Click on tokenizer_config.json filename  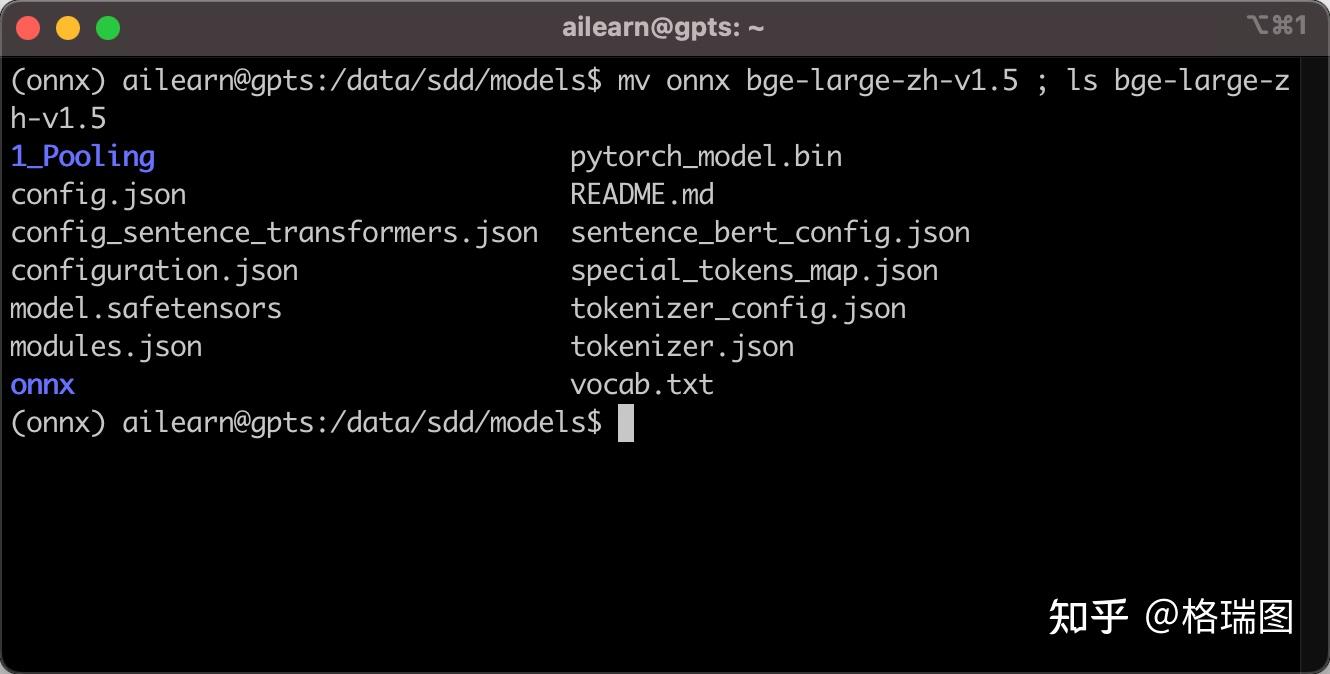tap(738, 309)
